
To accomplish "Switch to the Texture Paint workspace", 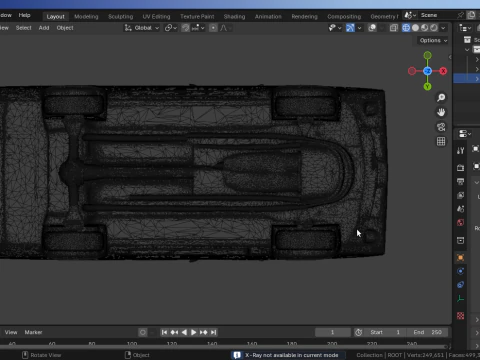I will pos(197,16).
